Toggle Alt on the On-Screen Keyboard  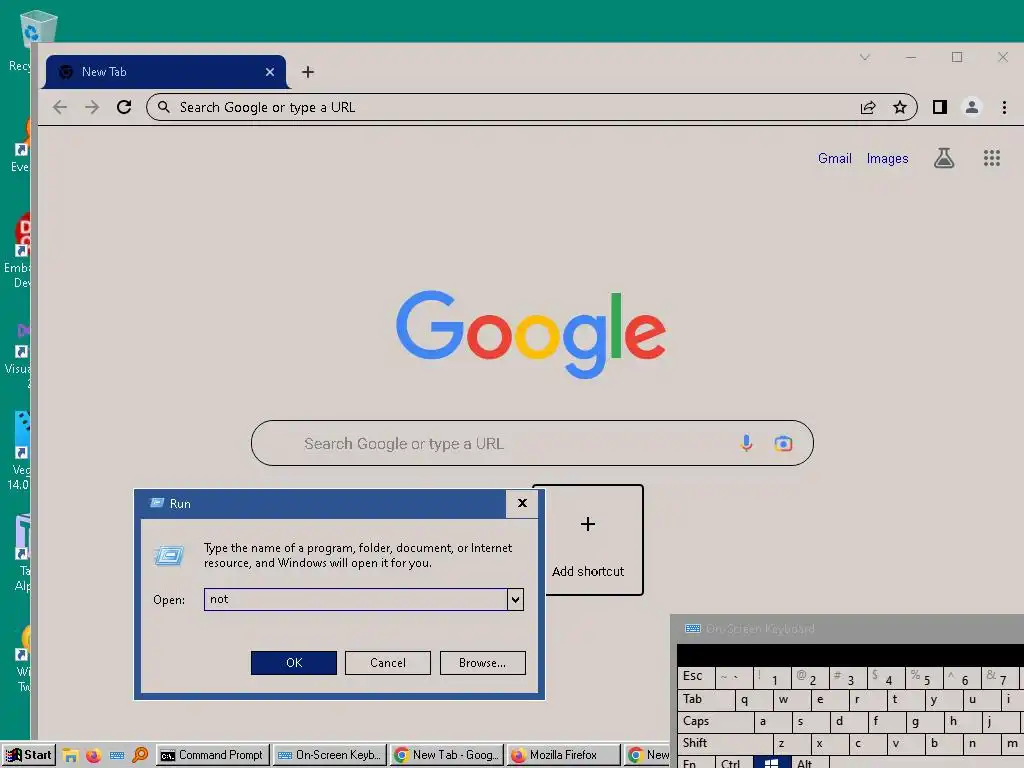click(810, 761)
